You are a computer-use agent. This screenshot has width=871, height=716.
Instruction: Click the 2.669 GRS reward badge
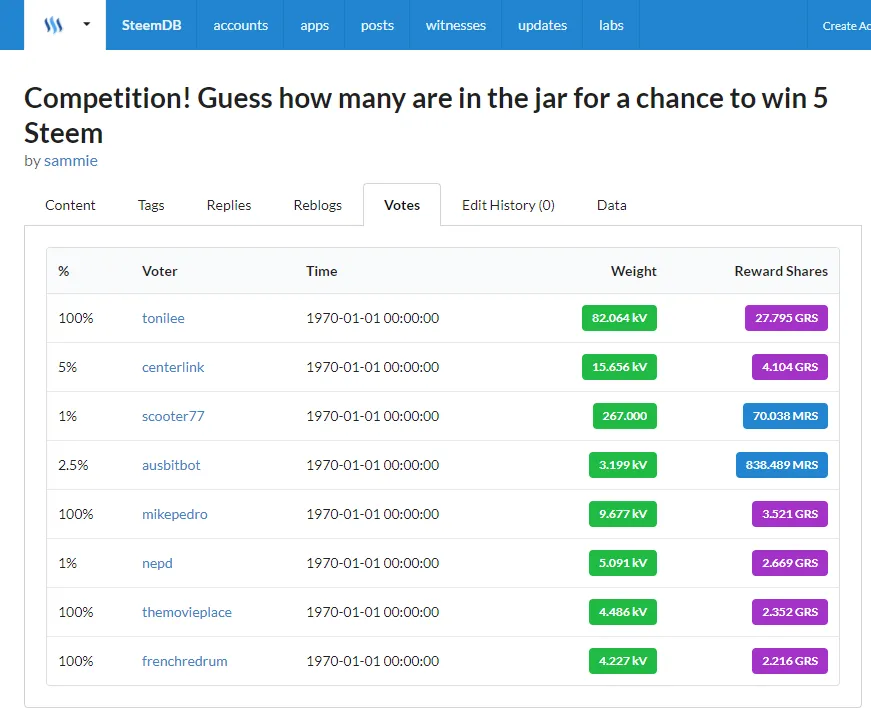tap(790, 563)
